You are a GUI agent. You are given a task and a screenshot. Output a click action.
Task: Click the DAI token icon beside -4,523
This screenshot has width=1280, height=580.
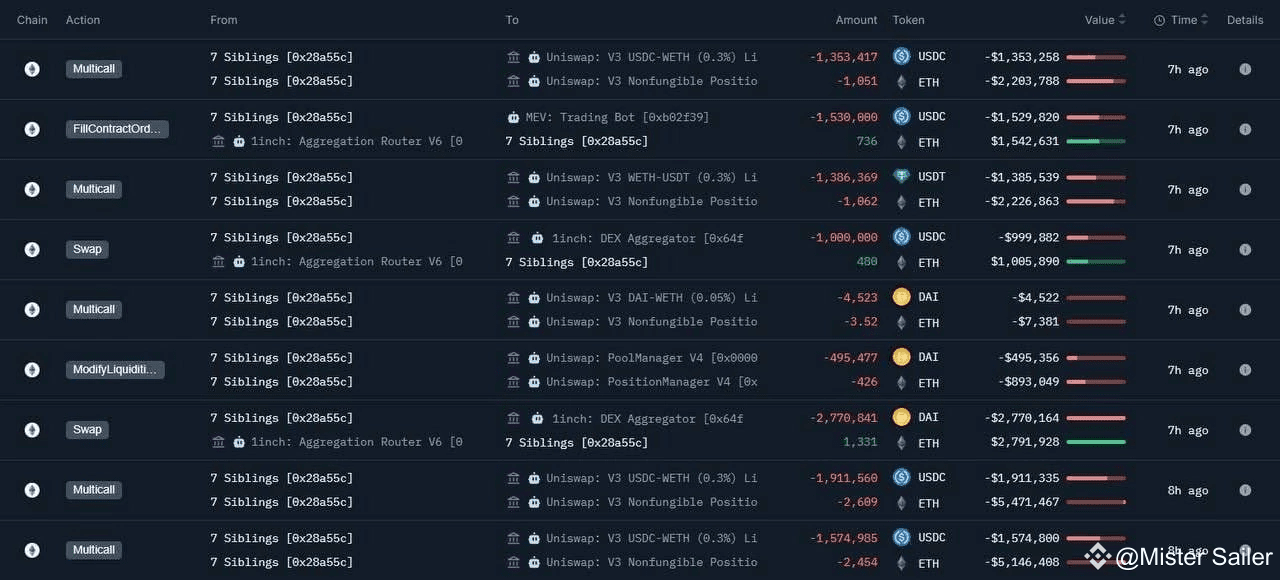point(901,297)
